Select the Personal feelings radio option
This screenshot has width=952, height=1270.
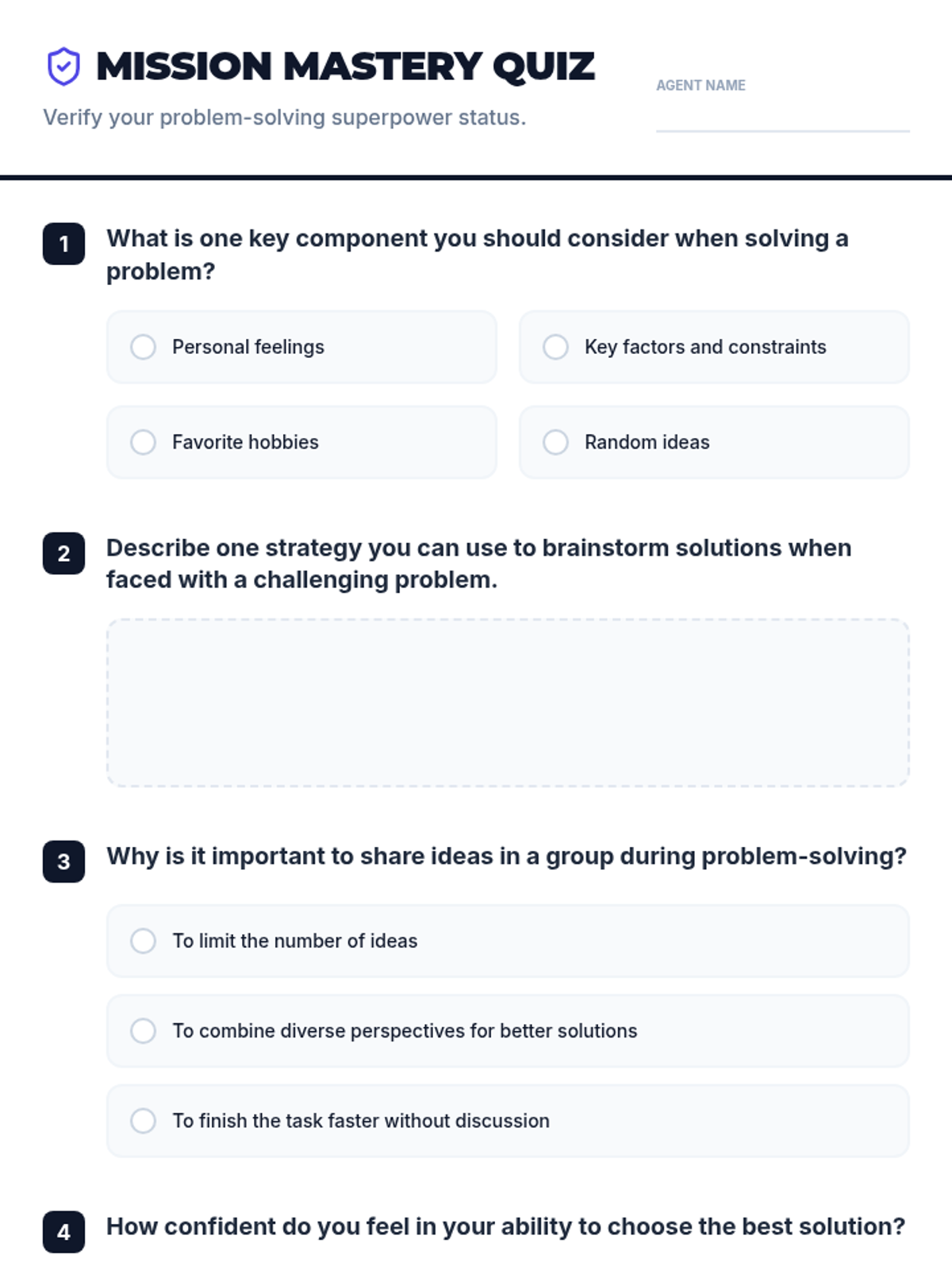tap(301, 347)
